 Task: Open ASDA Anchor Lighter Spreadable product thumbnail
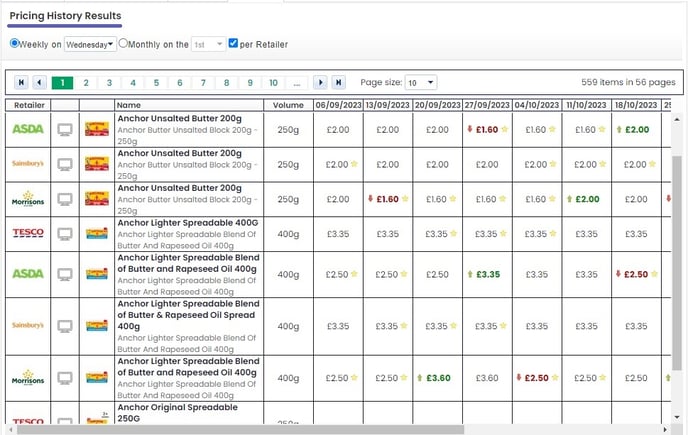pyautogui.click(x=97, y=274)
